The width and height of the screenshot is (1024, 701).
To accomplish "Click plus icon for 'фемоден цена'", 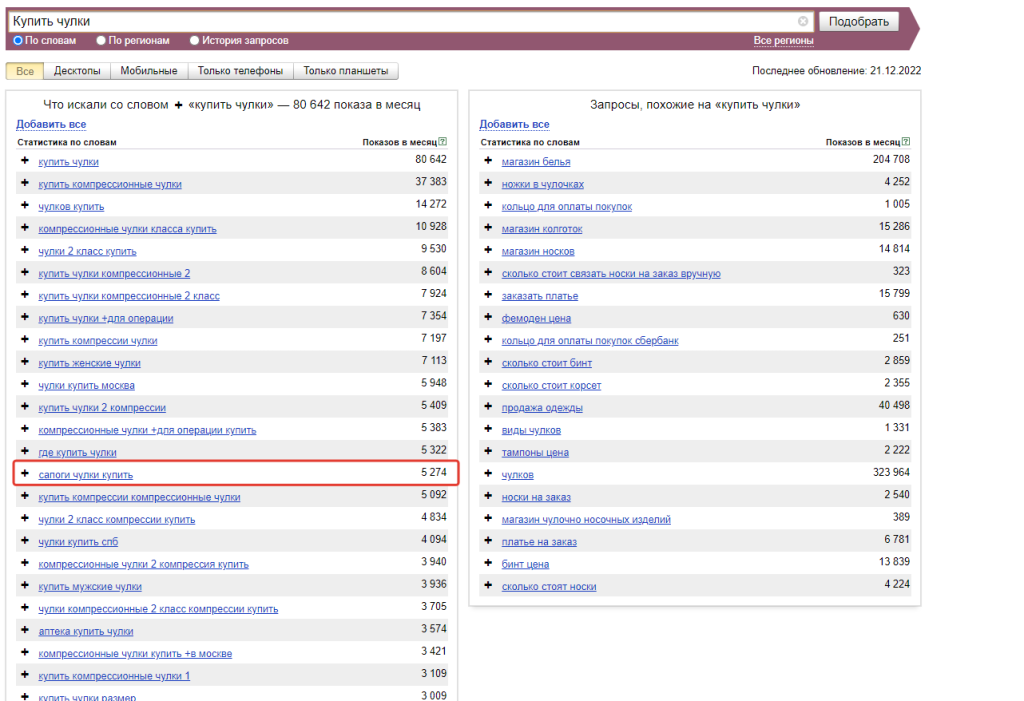I will tap(488, 317).
